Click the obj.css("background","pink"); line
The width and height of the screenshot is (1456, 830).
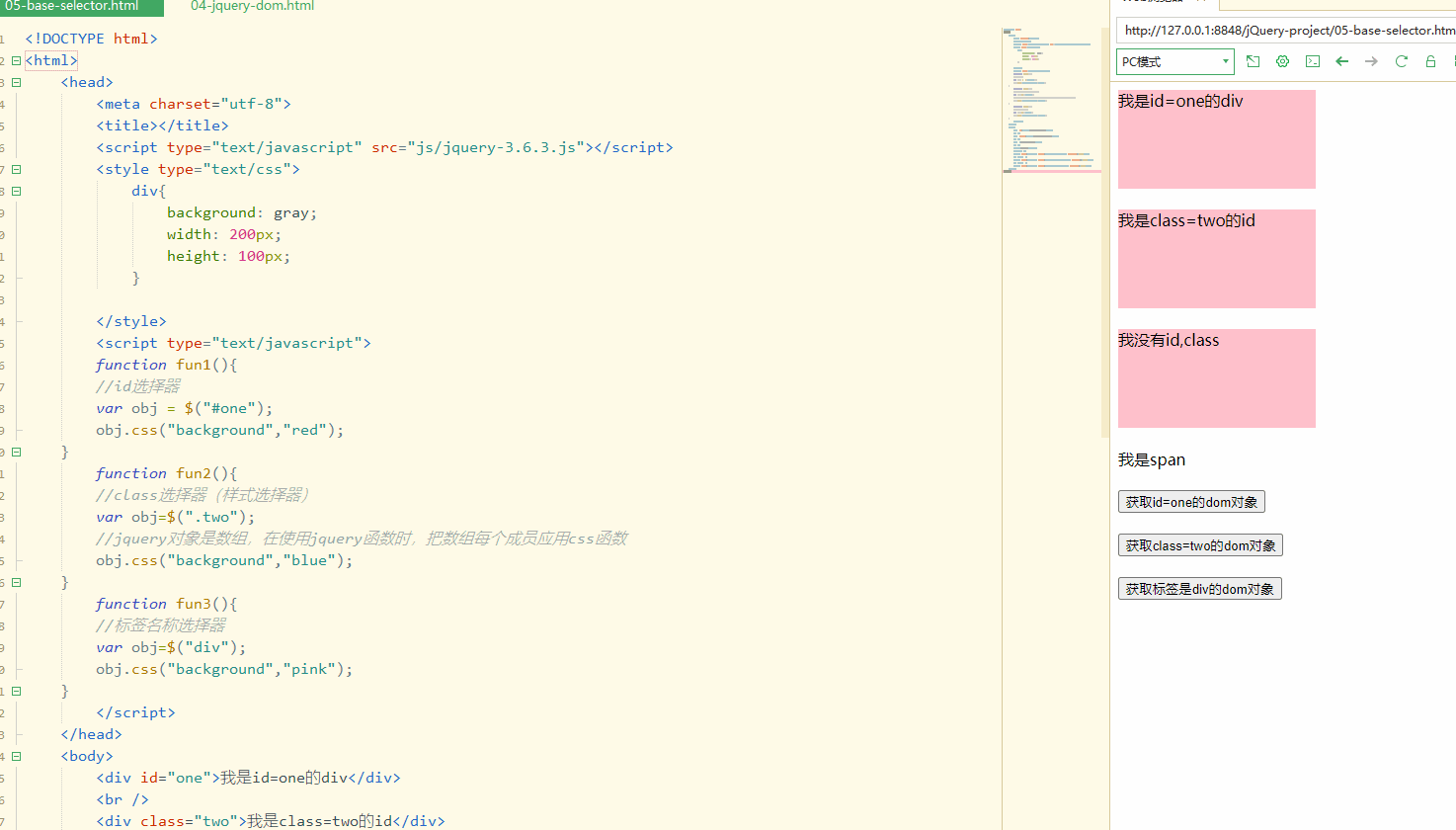click(x=224, y=669)
